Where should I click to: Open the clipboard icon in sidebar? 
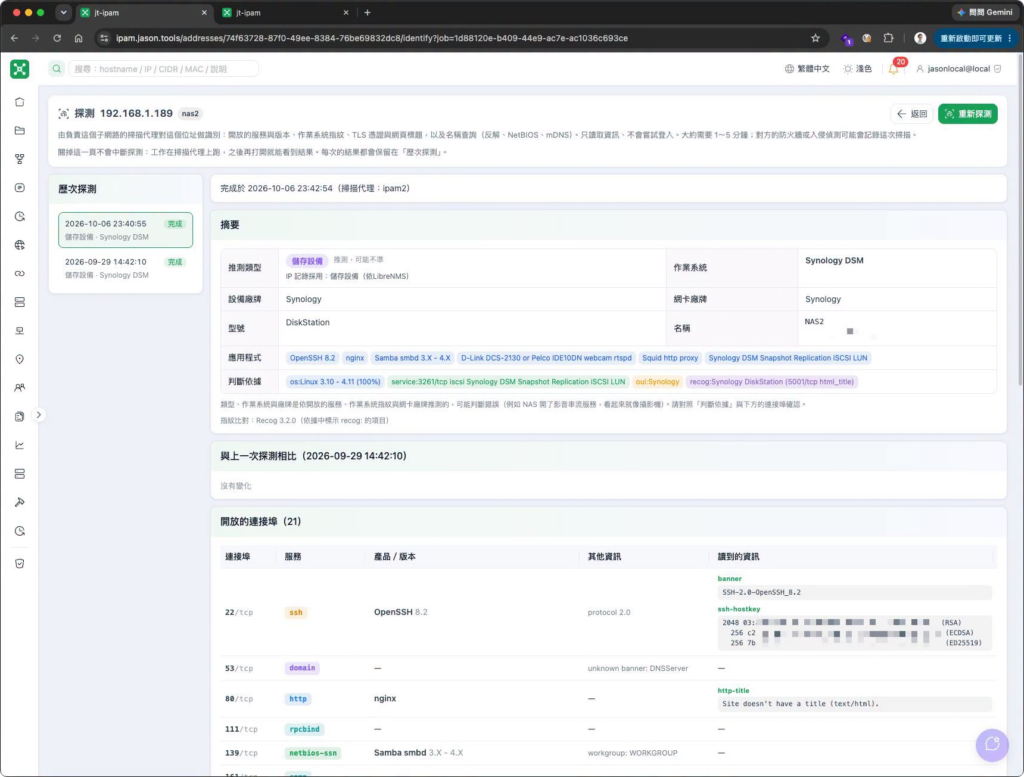point(20,416)
